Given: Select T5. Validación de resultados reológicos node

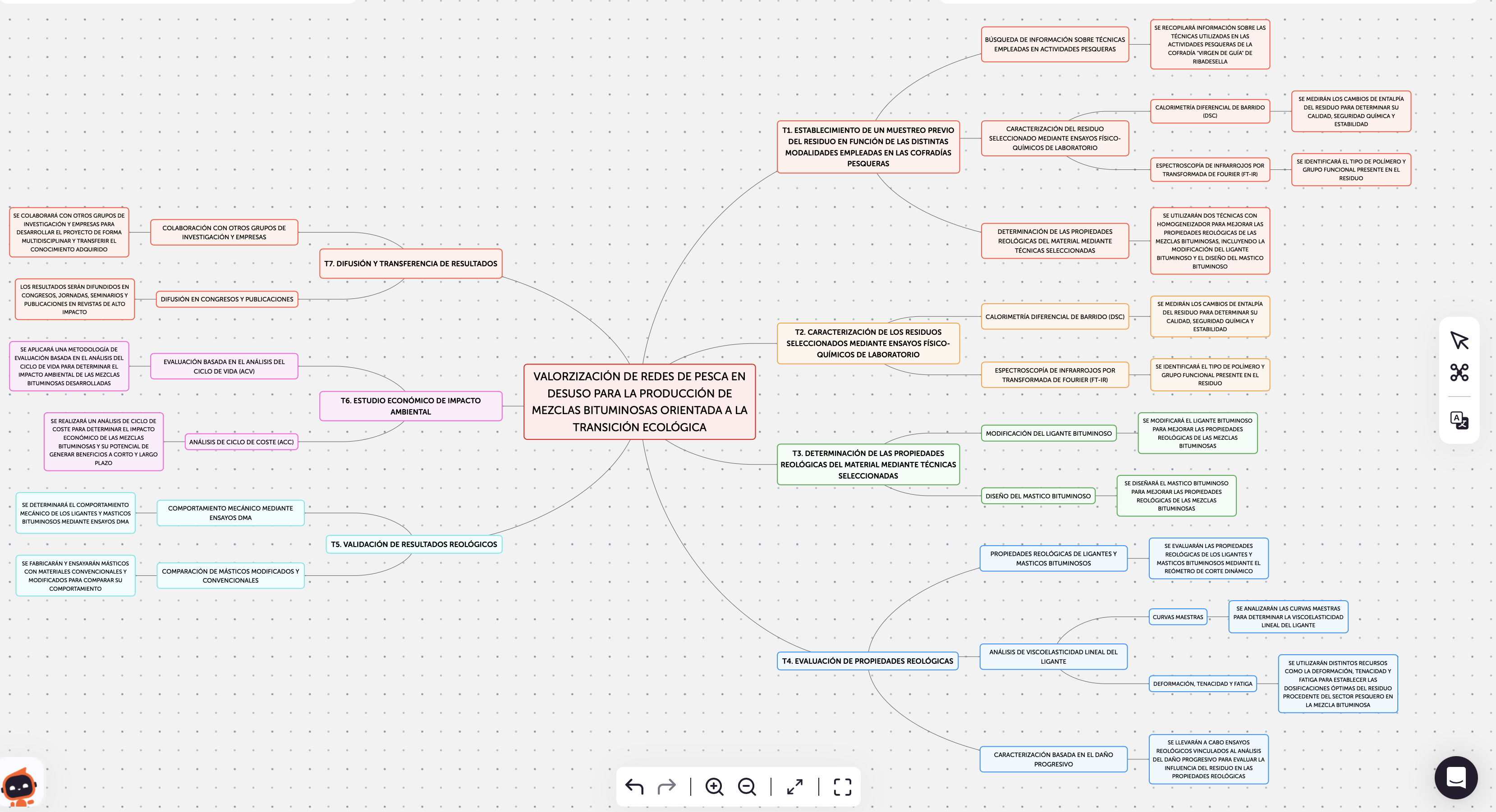Looking at the screenshot, I should [413, 544].
